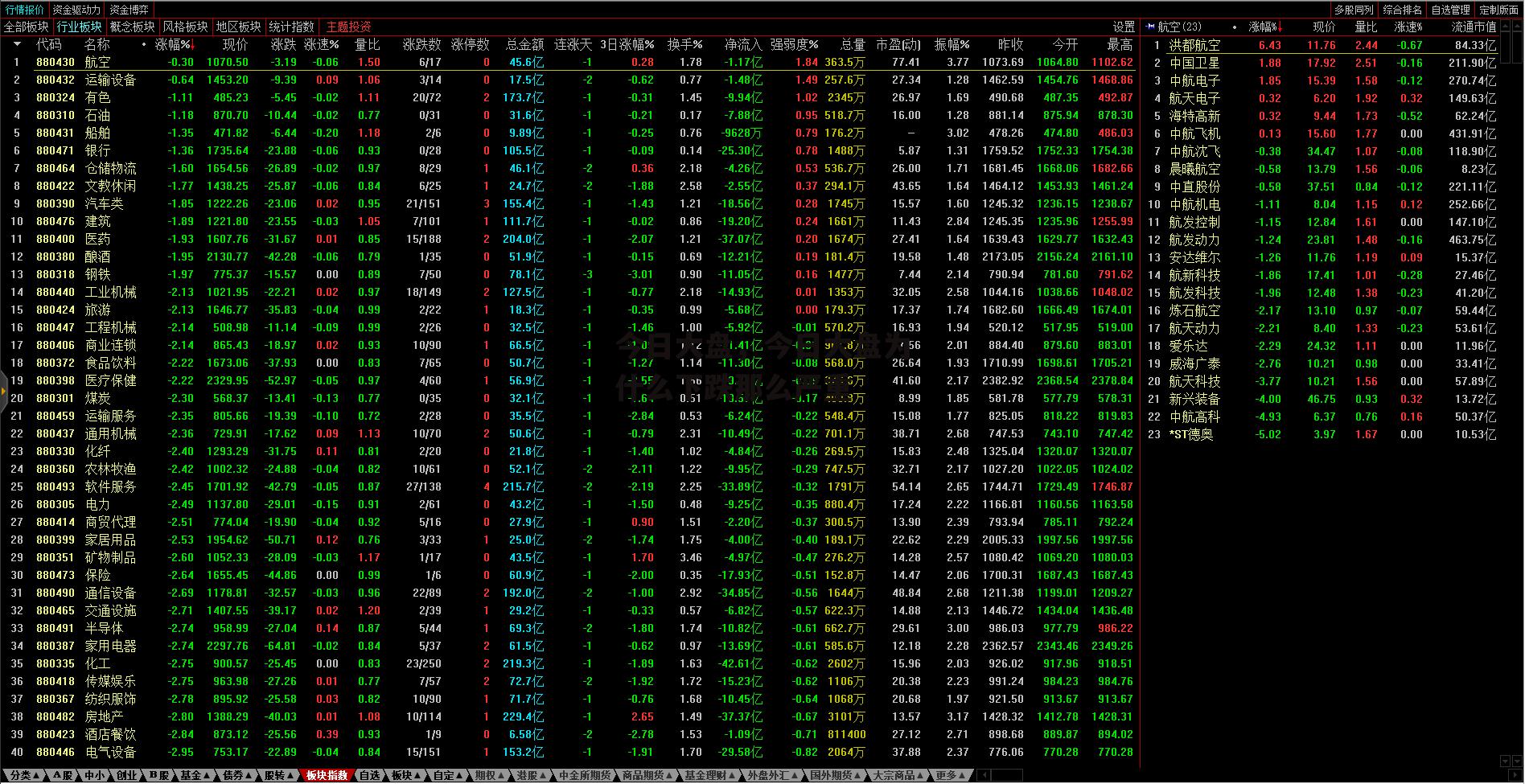Select the 银行 sector row

[568, 151]
